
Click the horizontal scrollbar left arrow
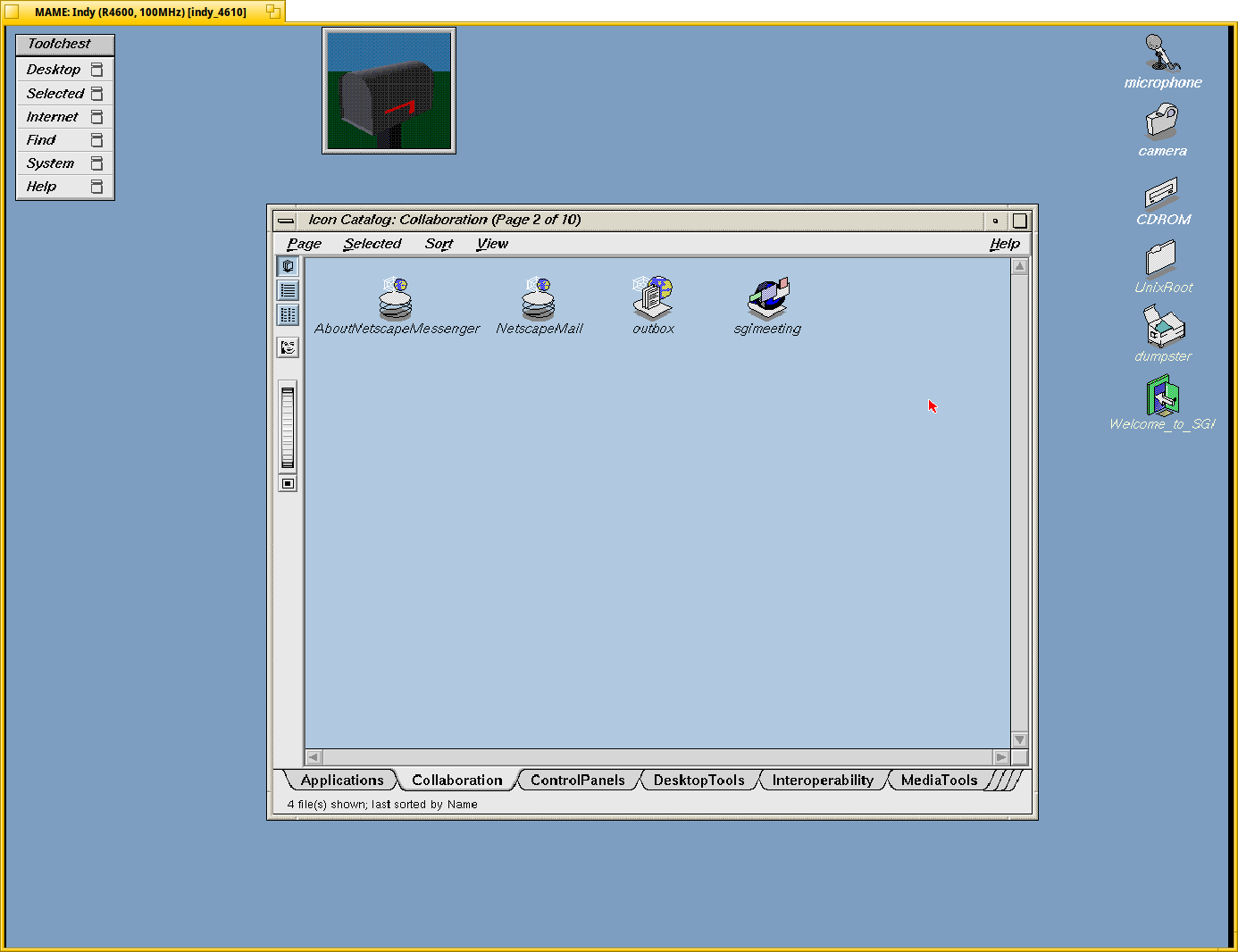coord(314,757)
